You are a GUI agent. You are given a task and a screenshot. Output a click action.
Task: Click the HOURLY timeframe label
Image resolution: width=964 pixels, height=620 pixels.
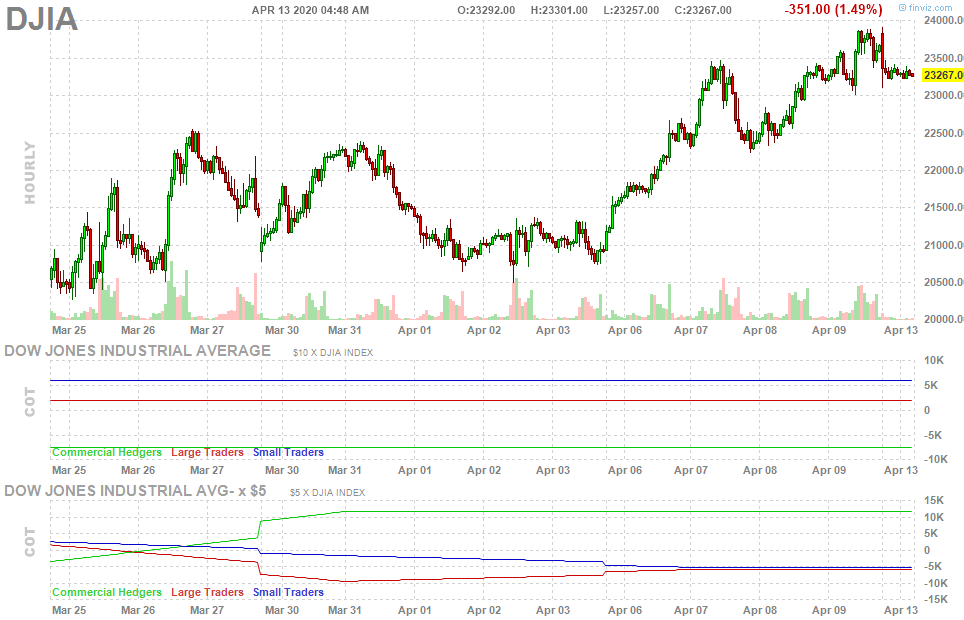(30, 172)
